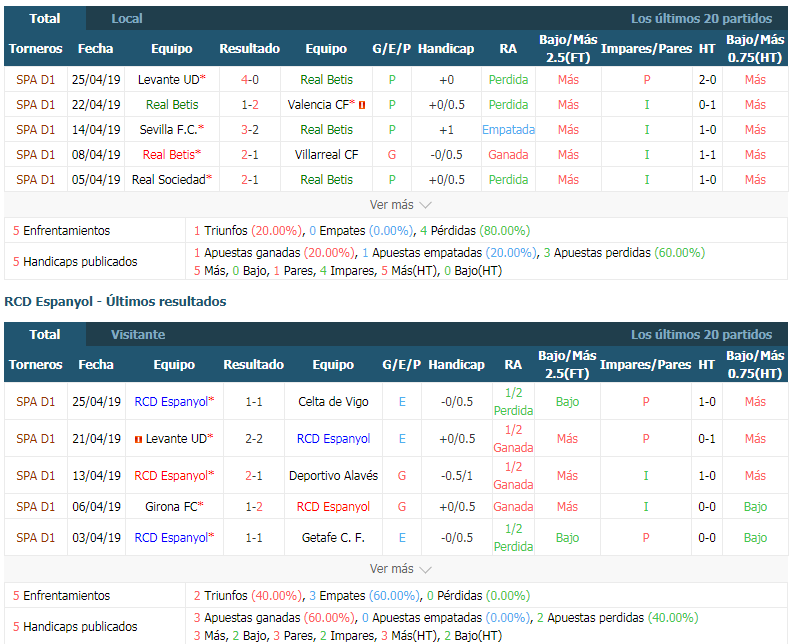Viewport: 790px width, 644px height.
Task: Switch to the Local tab in the Real Betis table
Action: 126,19
